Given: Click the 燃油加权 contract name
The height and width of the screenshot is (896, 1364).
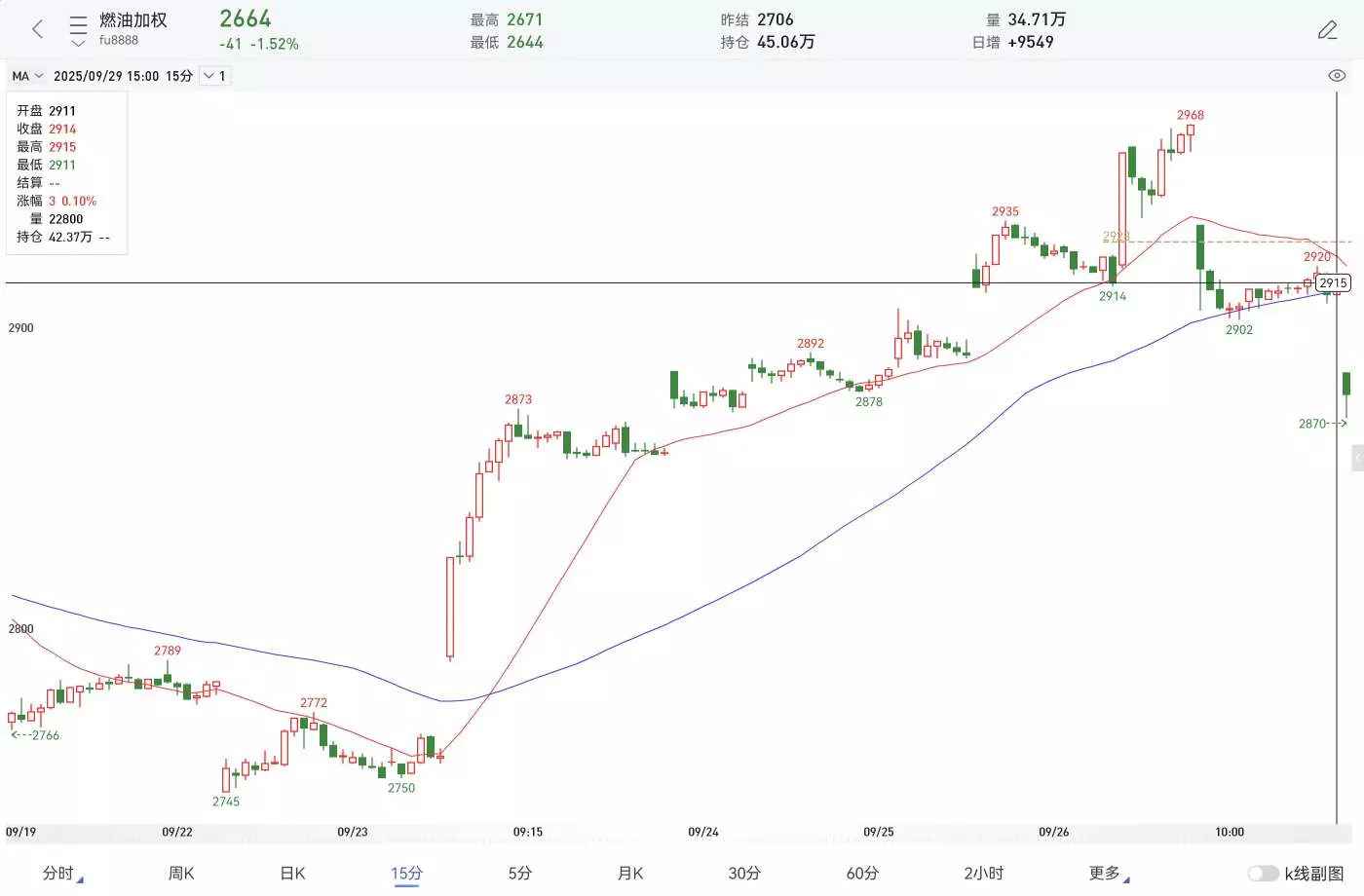Looking at the screenshot, I should tap(133, 20).
